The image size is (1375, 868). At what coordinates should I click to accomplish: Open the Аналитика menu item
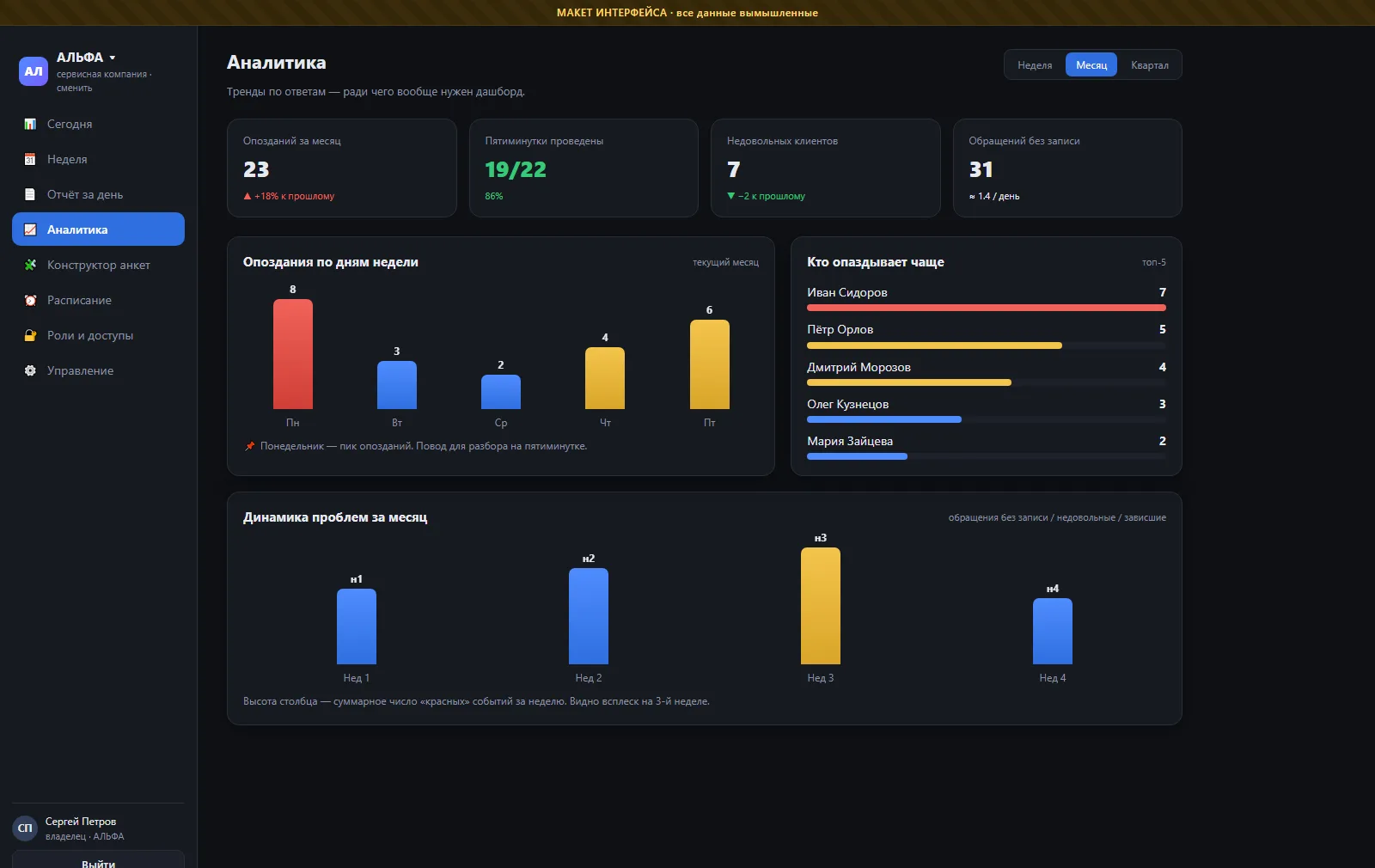pyautogui.click(x=98, y=229)
